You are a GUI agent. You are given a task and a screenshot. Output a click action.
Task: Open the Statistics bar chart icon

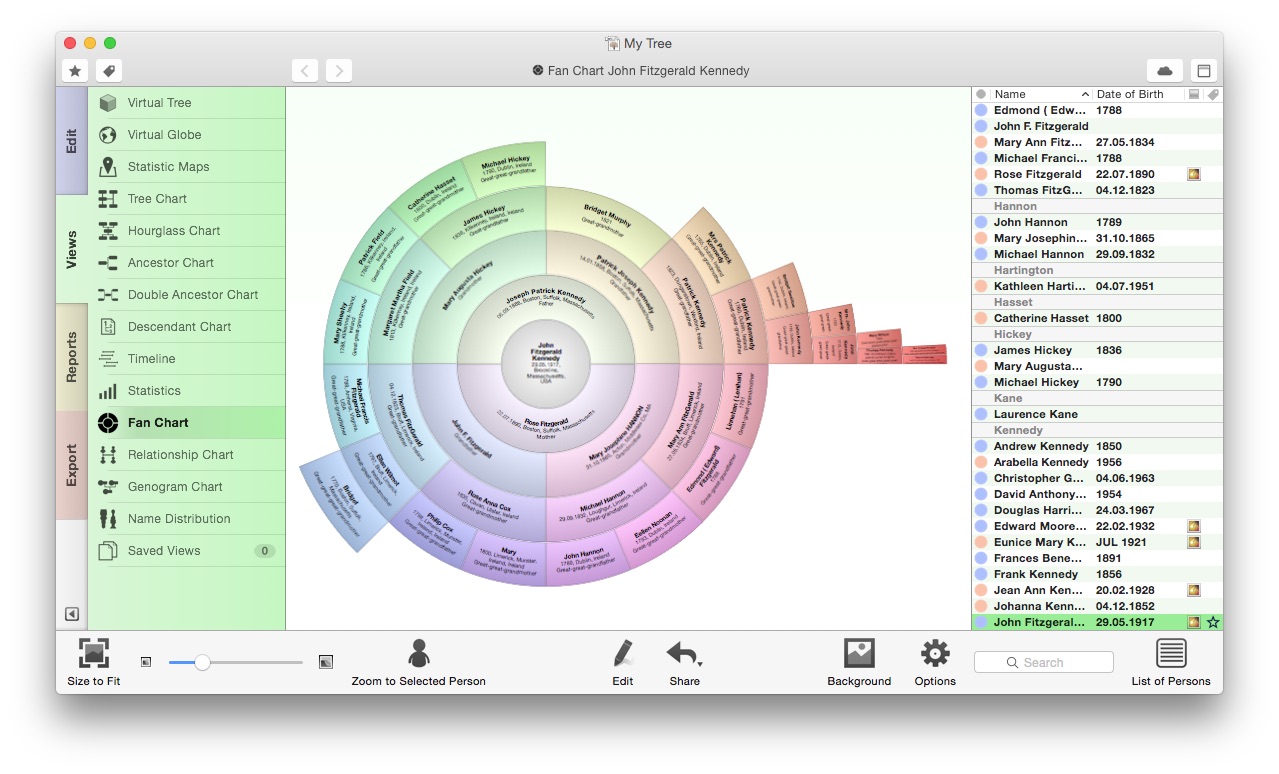[108, 391]
